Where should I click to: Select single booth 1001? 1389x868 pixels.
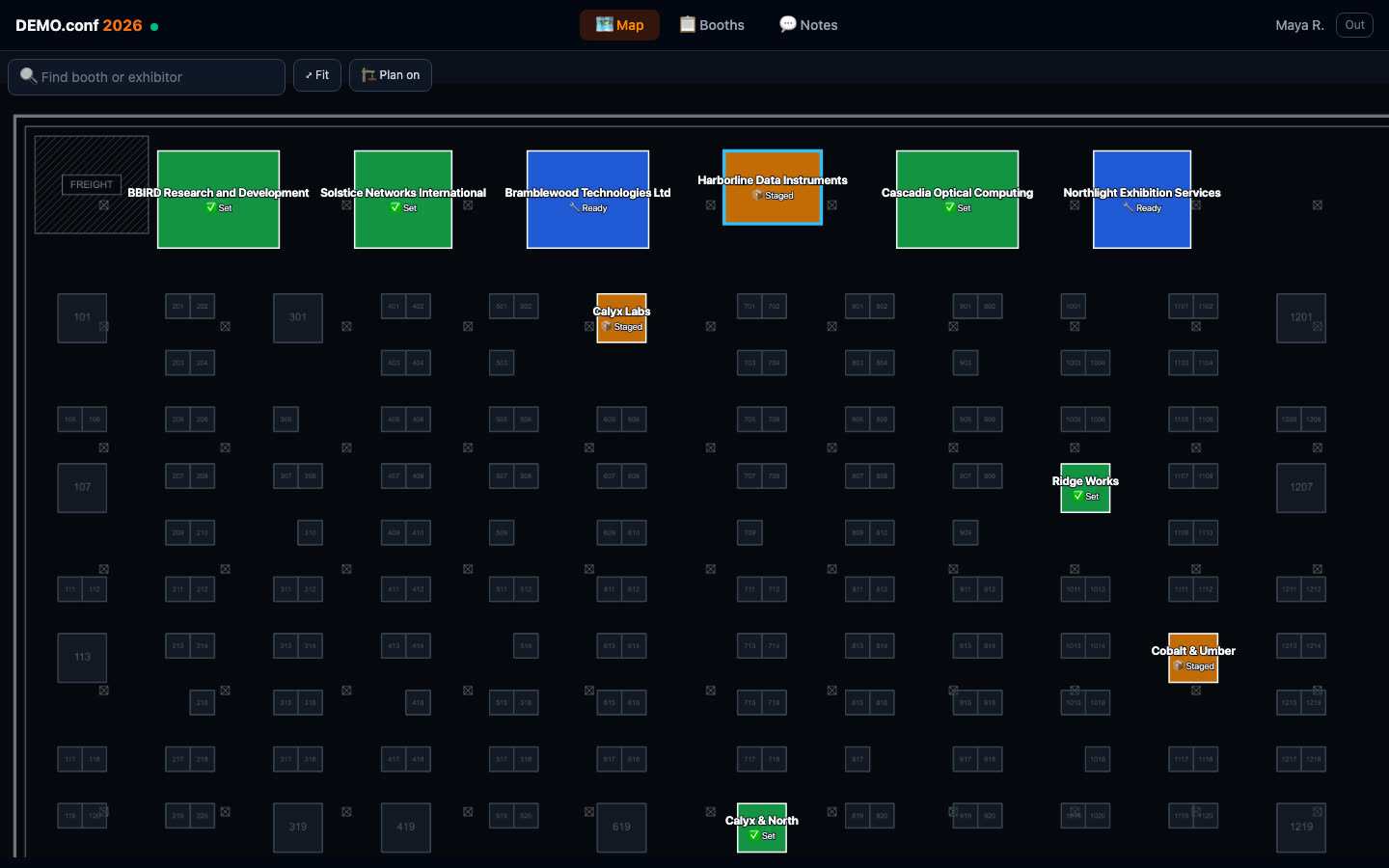[x=1074, y=307]
